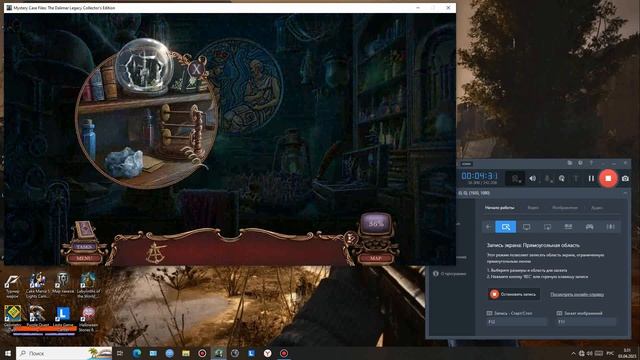Select fullscreen recording mode

point(527,227)
